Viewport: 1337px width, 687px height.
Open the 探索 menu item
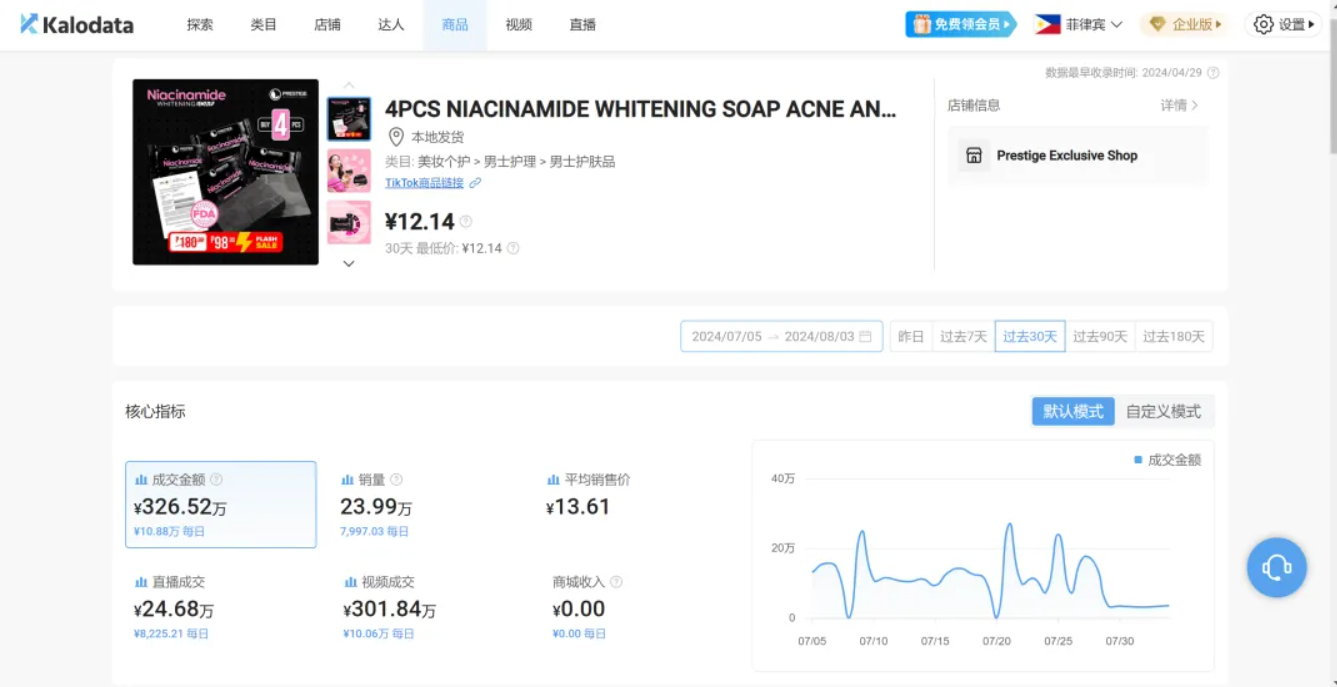point(200,25)
